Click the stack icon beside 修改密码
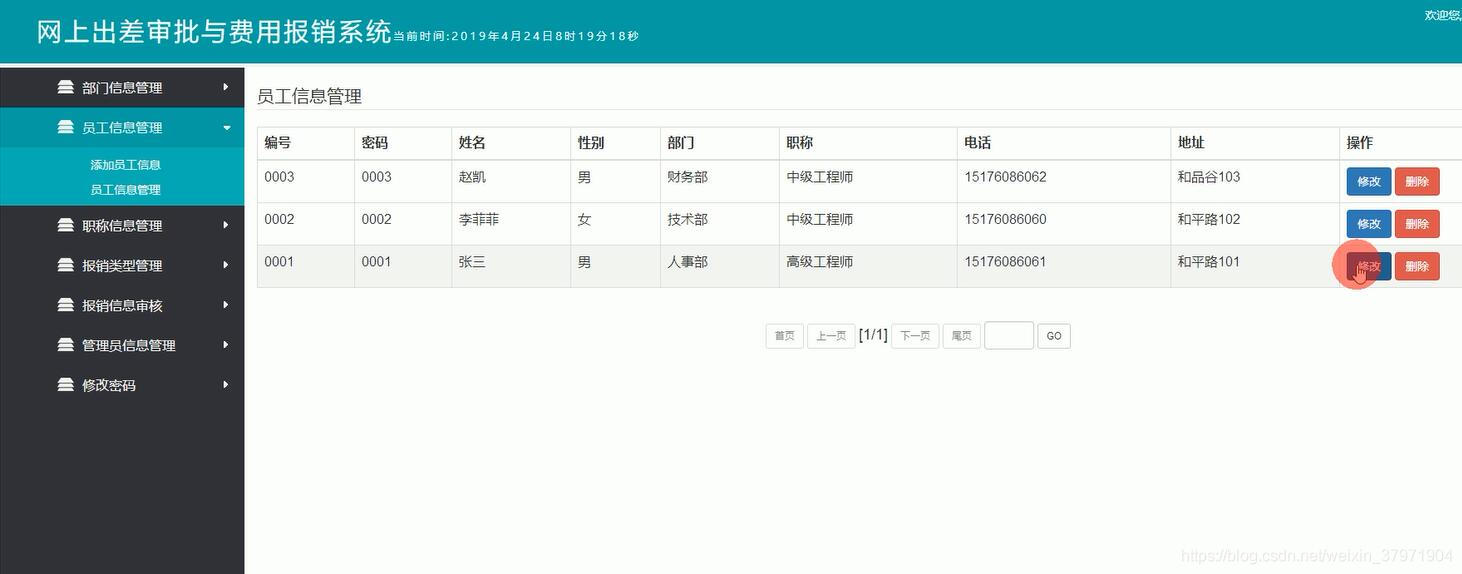The image size is (1462, 574). 66,385
